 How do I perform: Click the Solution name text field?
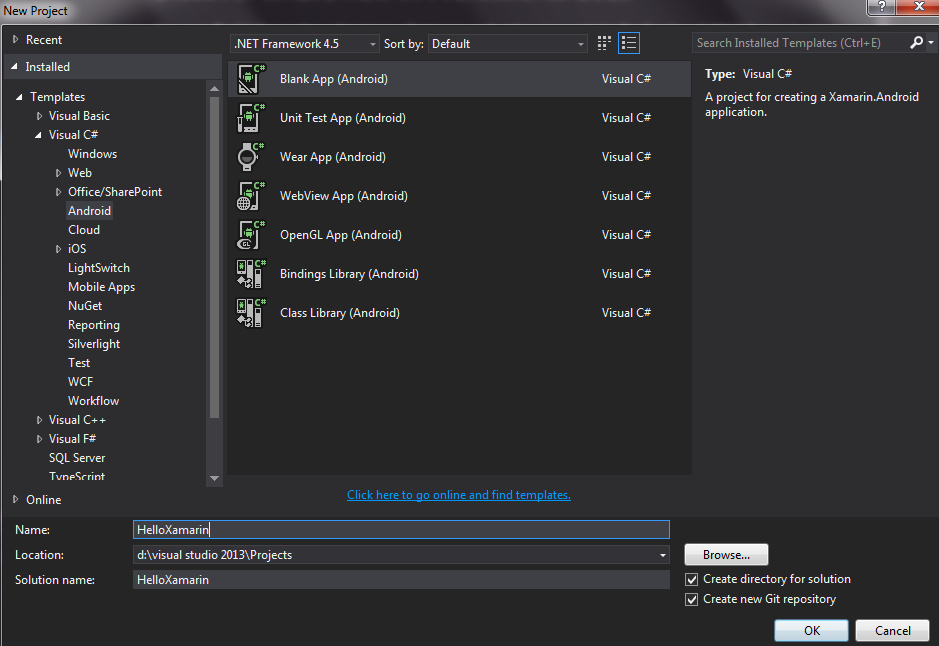[x=400, y=580]
